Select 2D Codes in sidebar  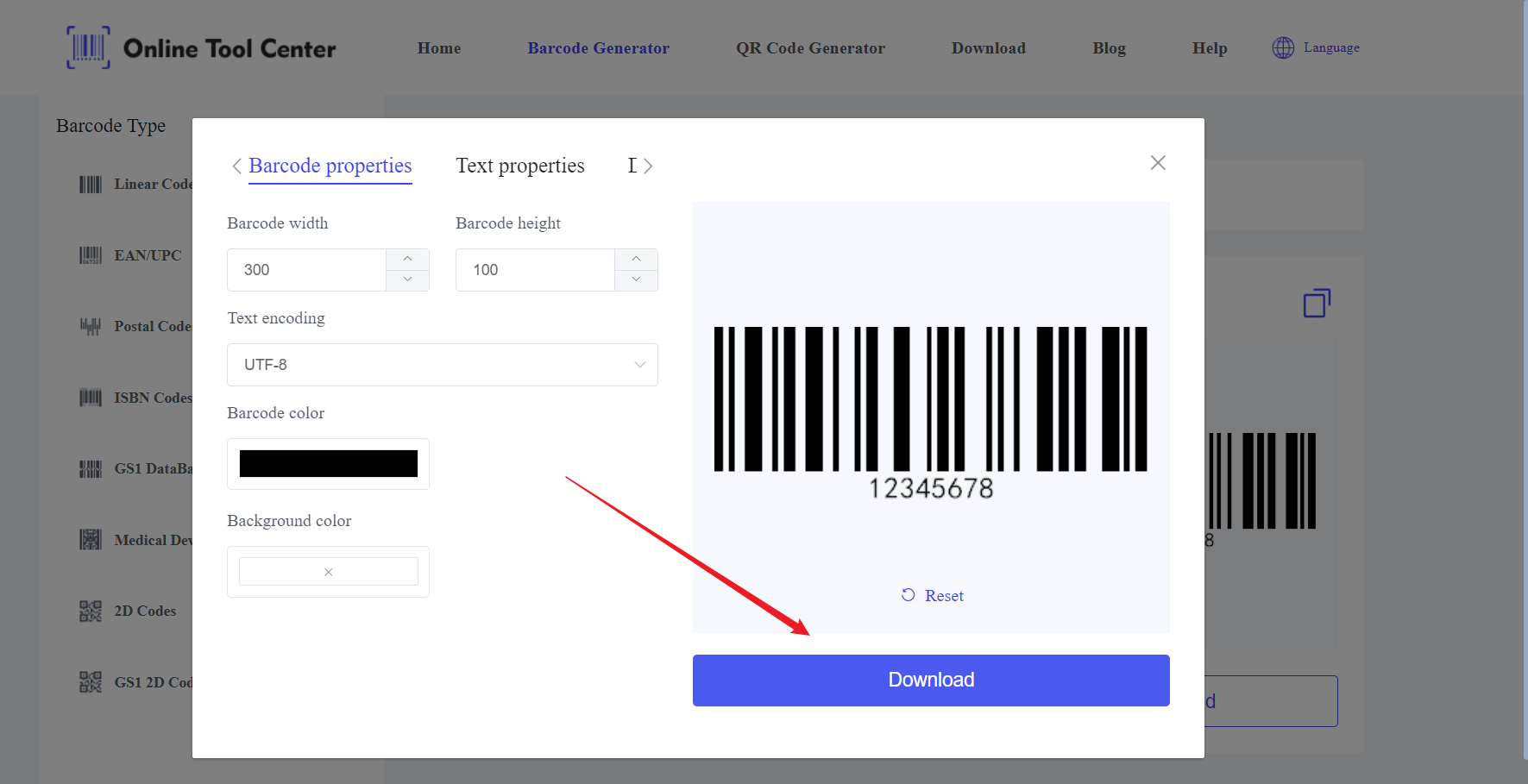click(x=145, y=611)
